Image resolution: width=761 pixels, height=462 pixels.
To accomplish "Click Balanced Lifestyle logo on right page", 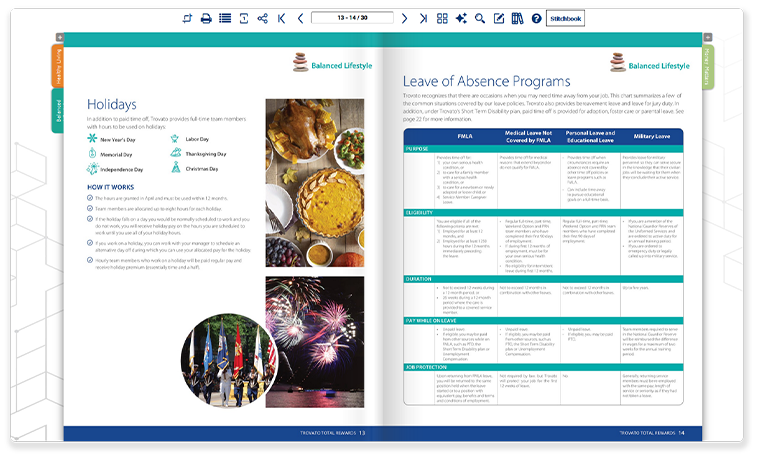I will (649, 63).
